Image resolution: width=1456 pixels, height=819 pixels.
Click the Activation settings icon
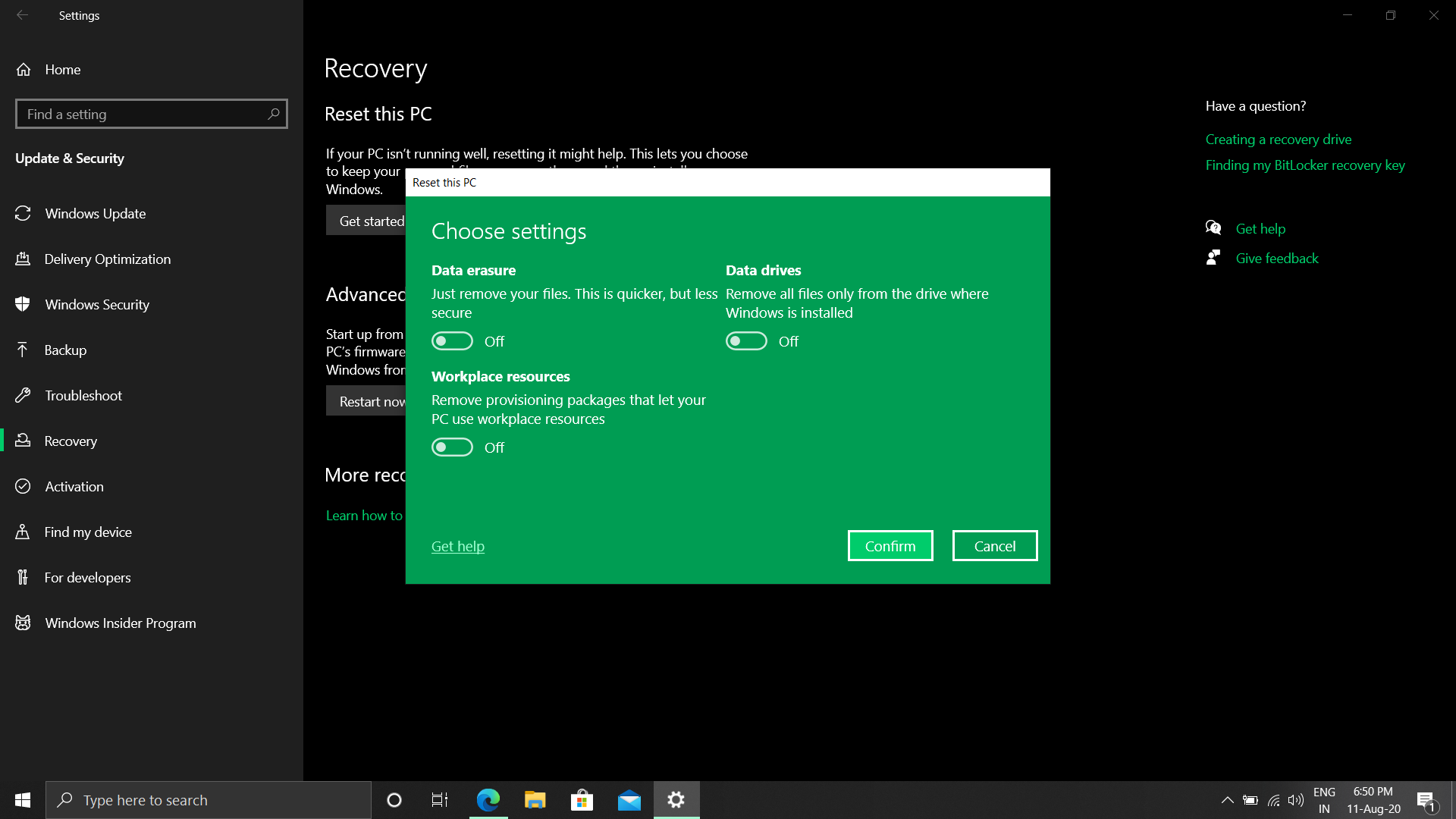tap(25, 486)
